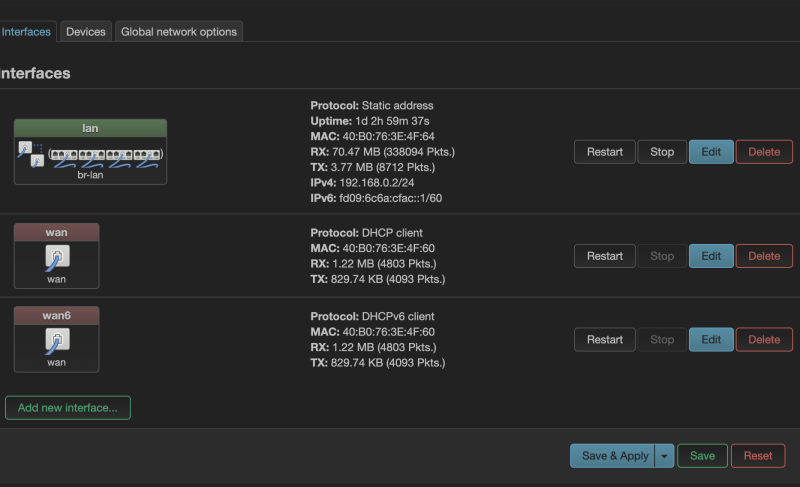Stop the lan interface
This screenshot has width=800, height=487.
click(x=662, y=152)
